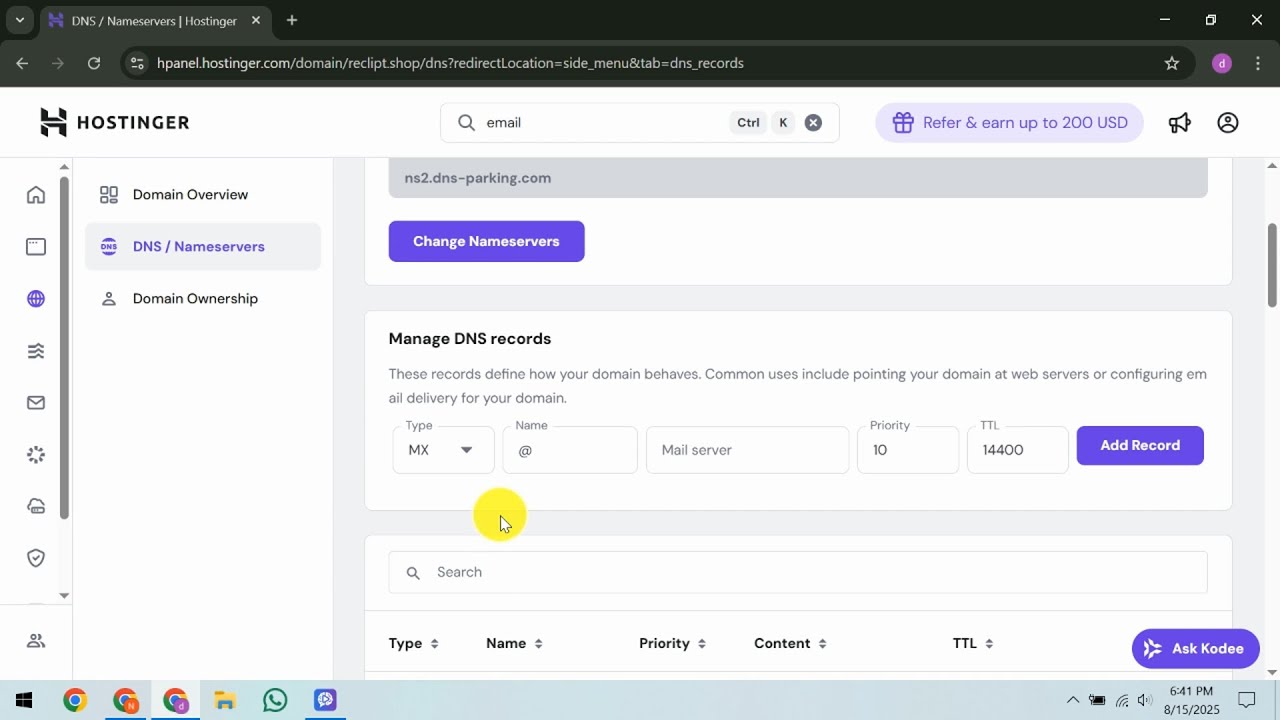Viewport: 1280px width, 720px height.
Task: Click the page vertical scrollbar thumb
Action: pos(1272,265)
